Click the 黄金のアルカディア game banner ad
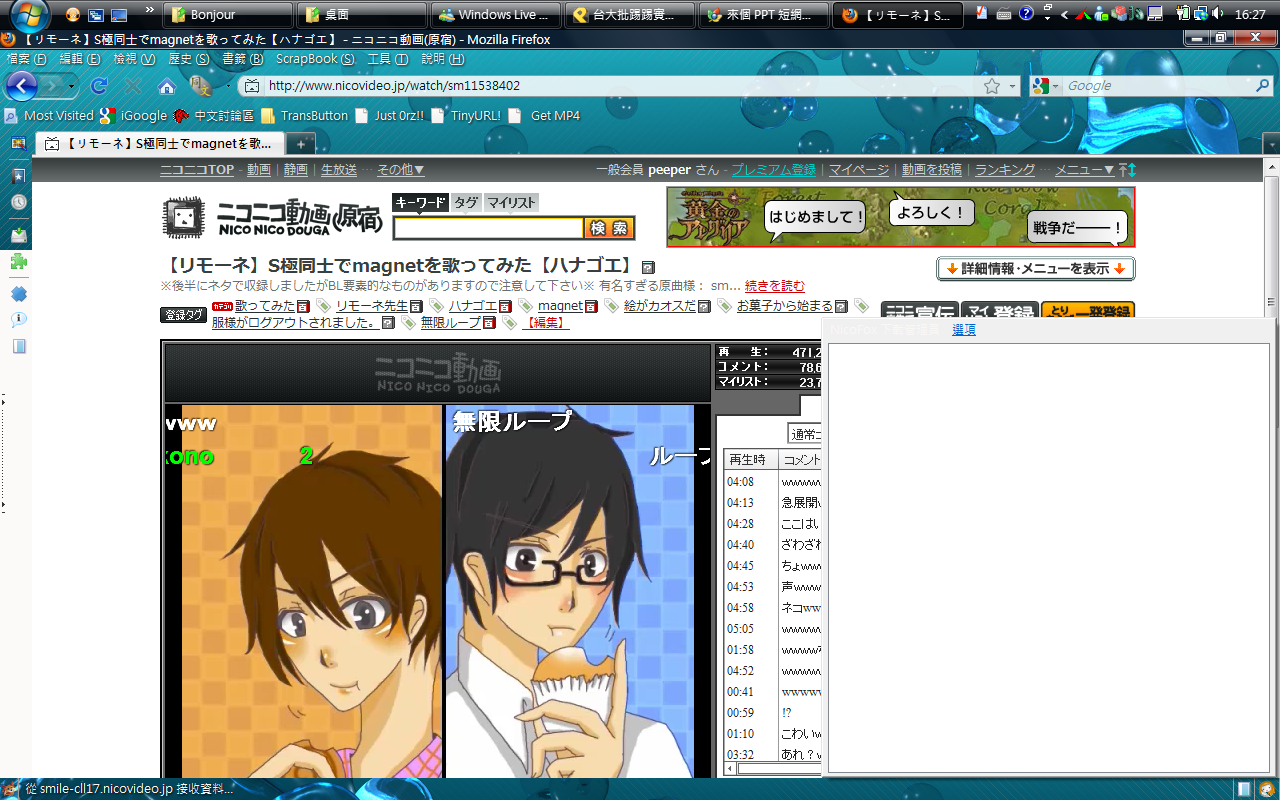Viewport: 1280px width, 800px height. click(x=901, y=217)
